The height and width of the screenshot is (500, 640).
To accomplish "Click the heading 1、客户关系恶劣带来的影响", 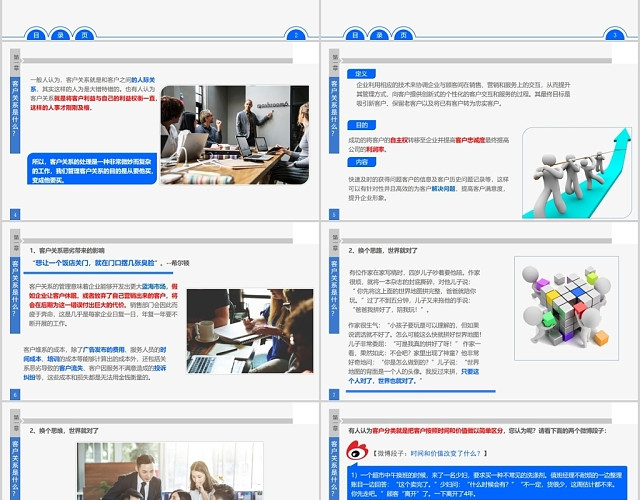I will (67, 250).
